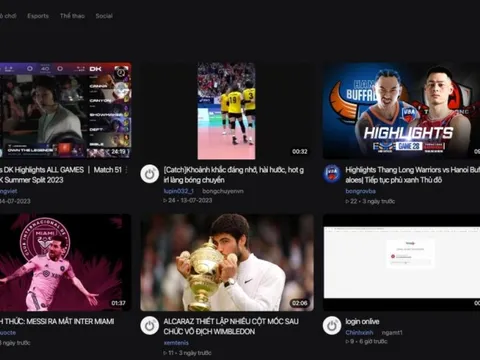Open title 'ALCARAZ THIẾT LẬP NHIỀU CỘT MỐC'

coord(231,326)
